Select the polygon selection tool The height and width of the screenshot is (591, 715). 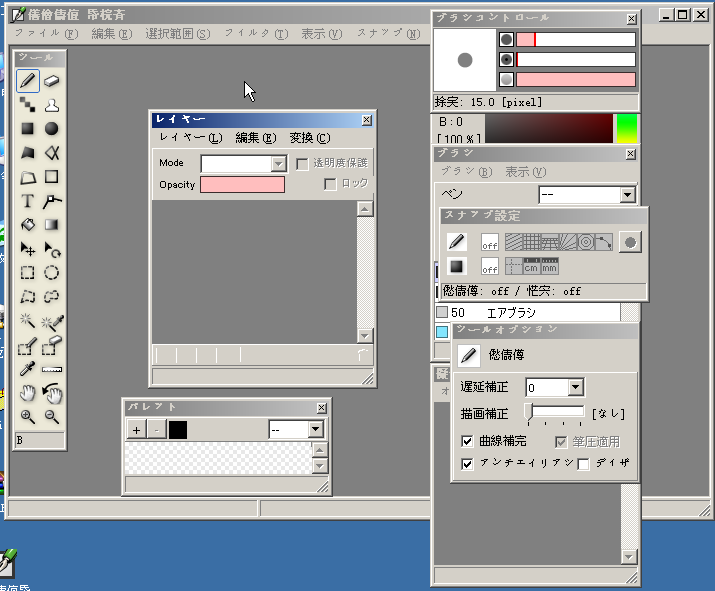click(x=27, y=297)
